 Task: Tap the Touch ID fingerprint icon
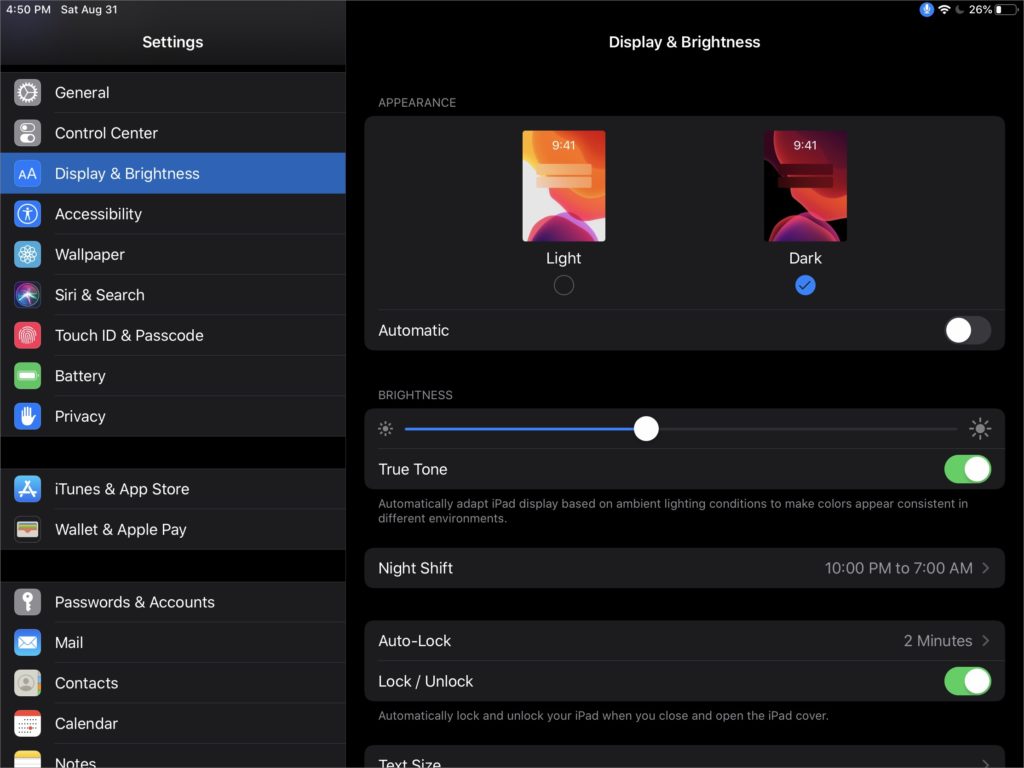point(28,336)
